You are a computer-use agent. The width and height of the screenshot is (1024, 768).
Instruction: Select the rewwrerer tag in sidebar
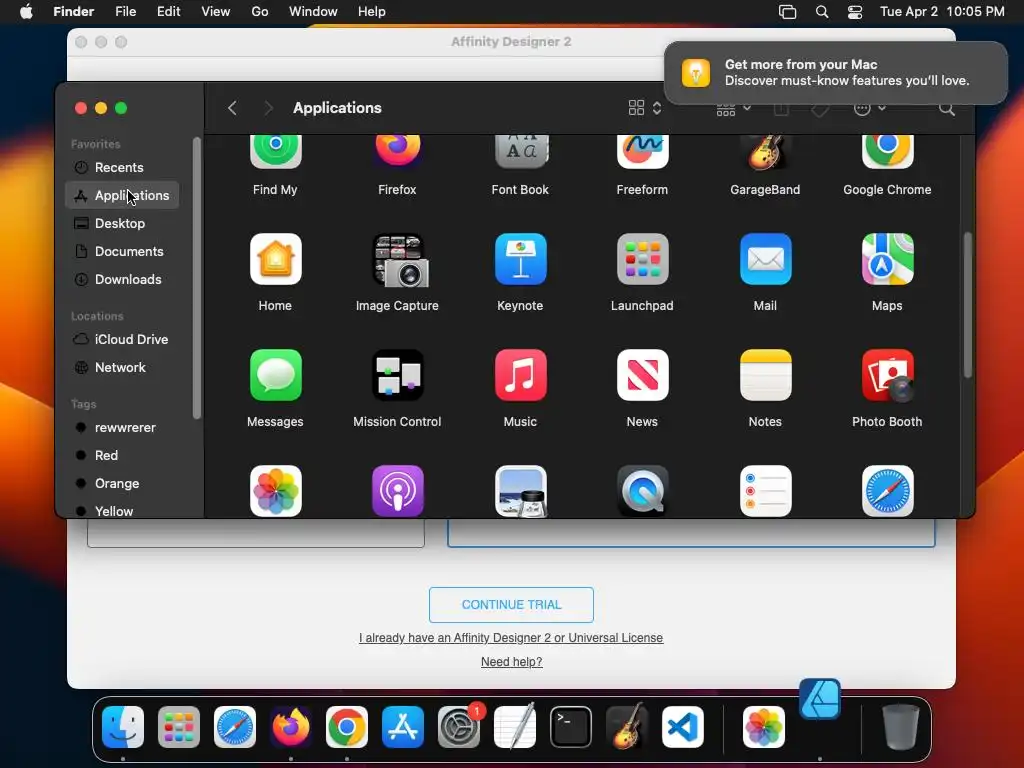121,428
